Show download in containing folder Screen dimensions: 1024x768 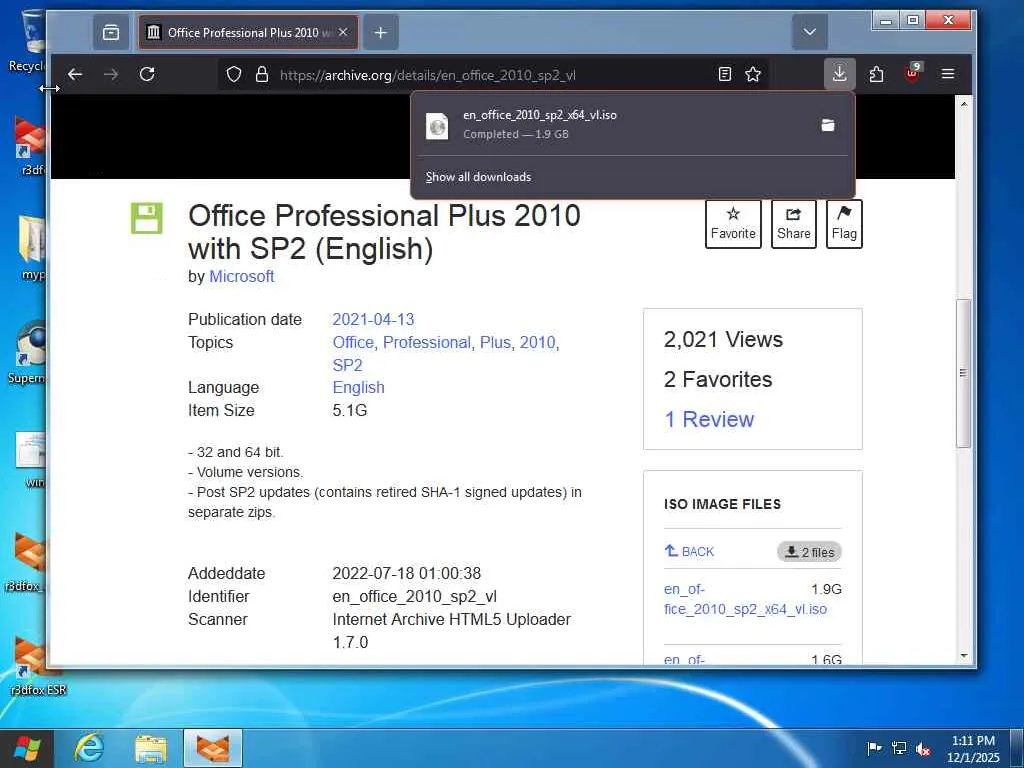click(x=828, y=125)
